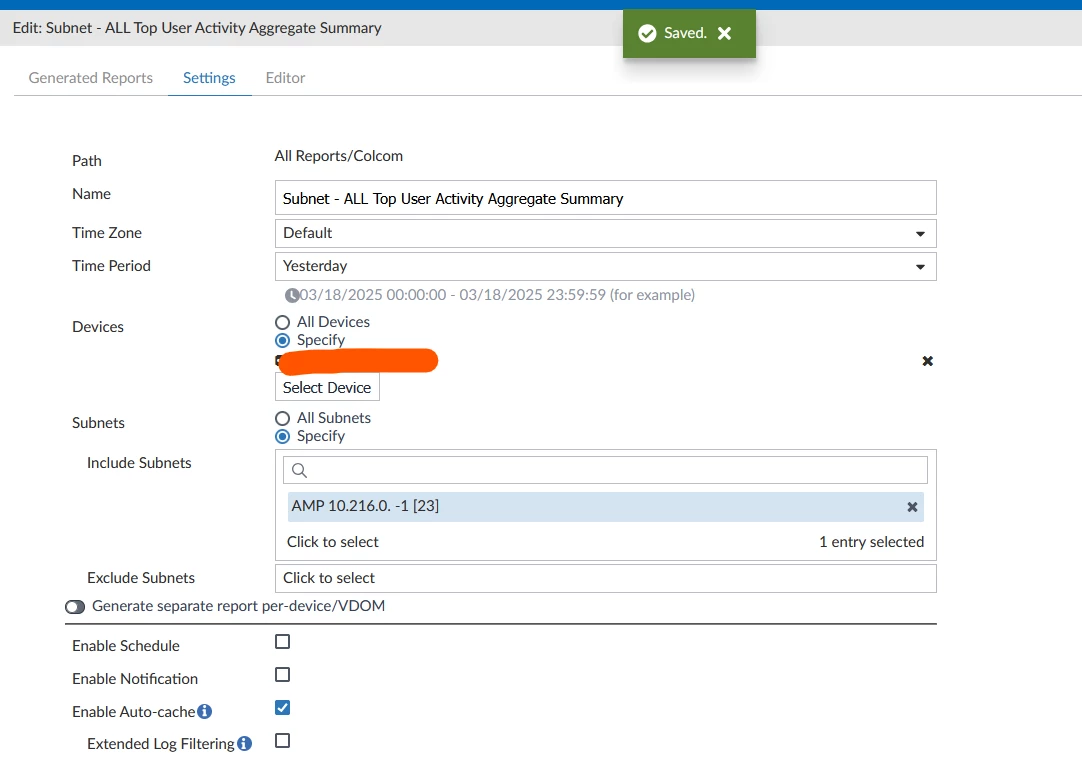Switch to the Generated Reports tab

[x=90, y=78]
